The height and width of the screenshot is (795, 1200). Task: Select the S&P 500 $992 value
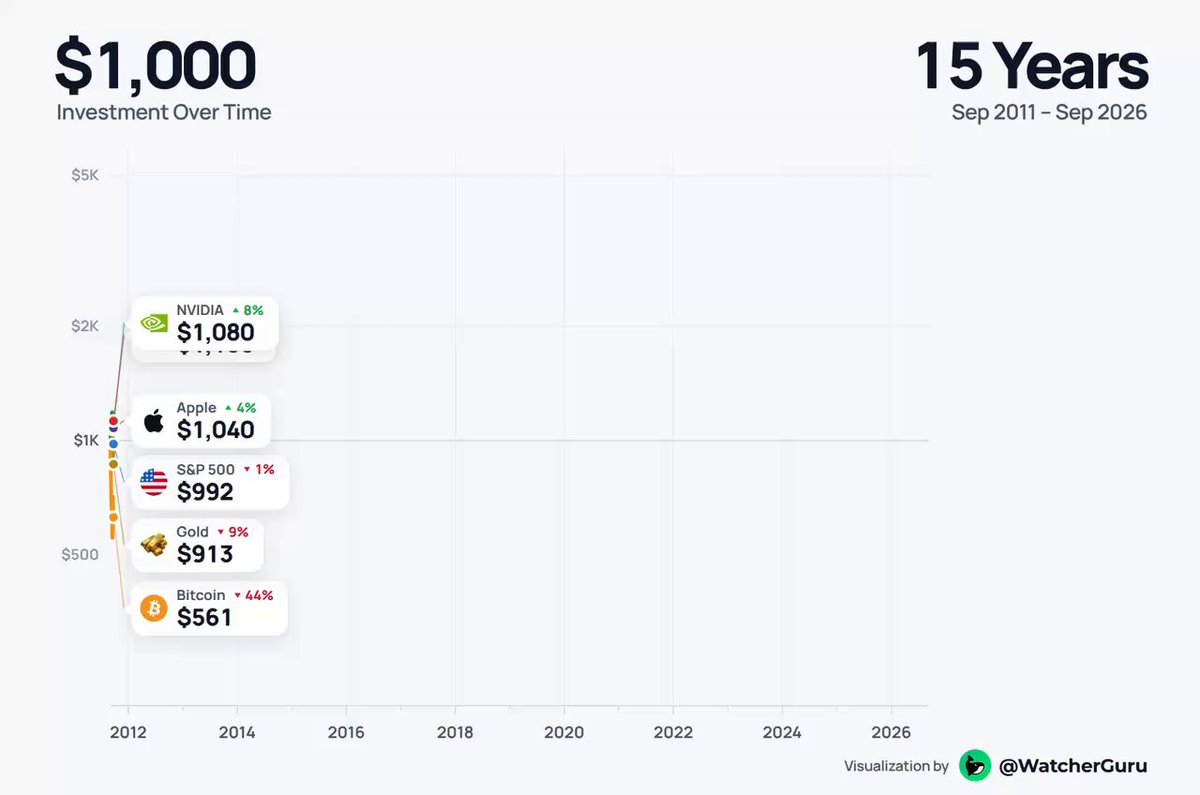tap(205, 492)
